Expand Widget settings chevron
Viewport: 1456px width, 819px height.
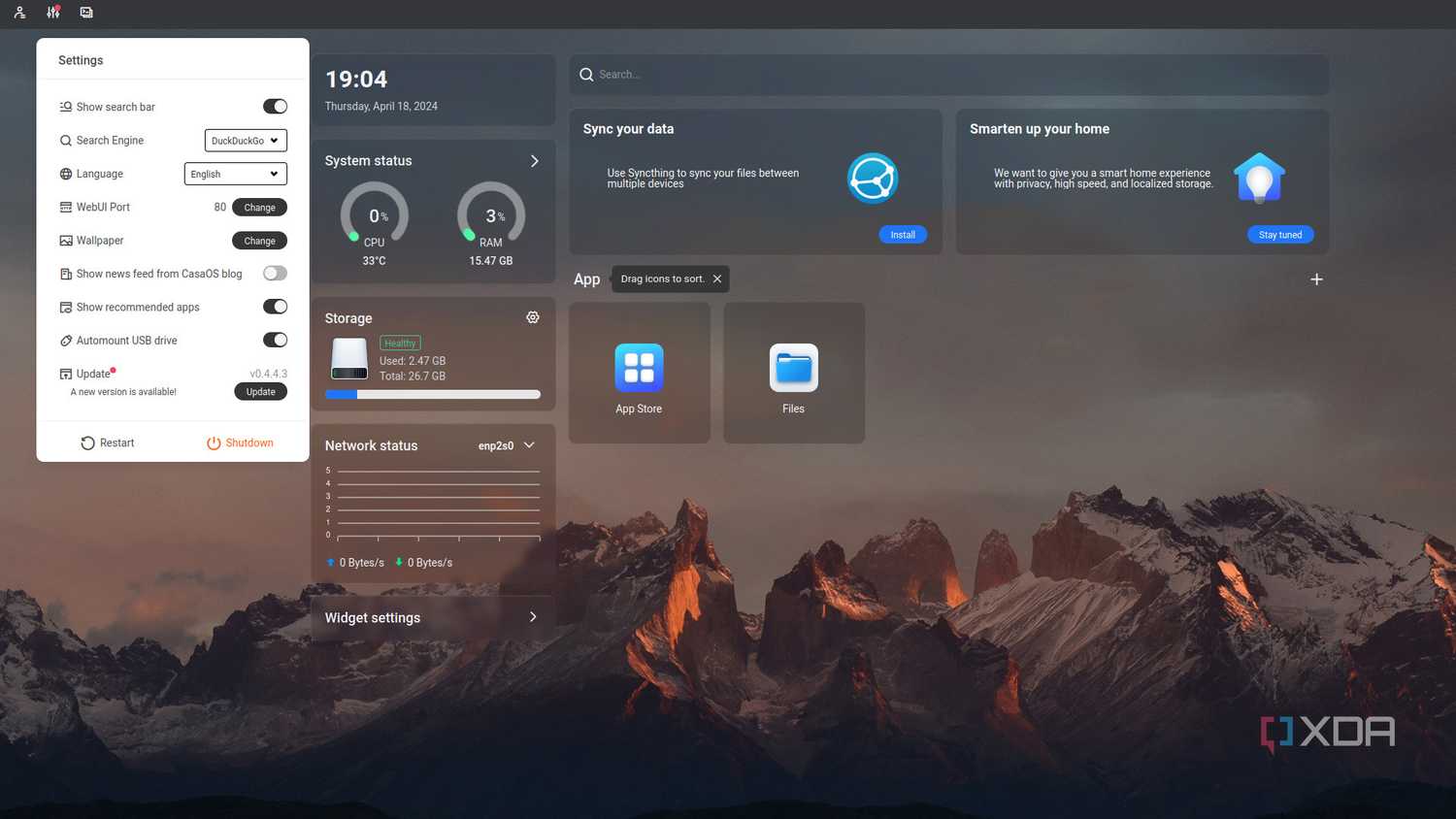point(533,617)
